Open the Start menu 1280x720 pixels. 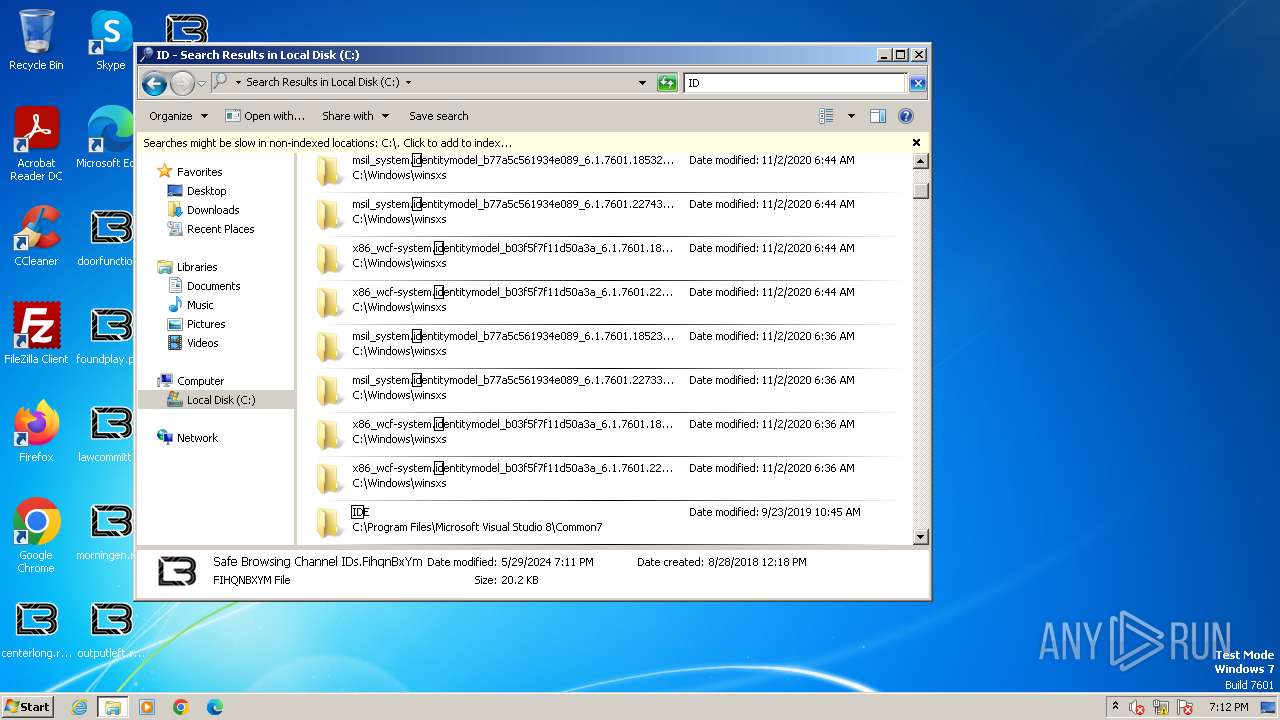28,707
